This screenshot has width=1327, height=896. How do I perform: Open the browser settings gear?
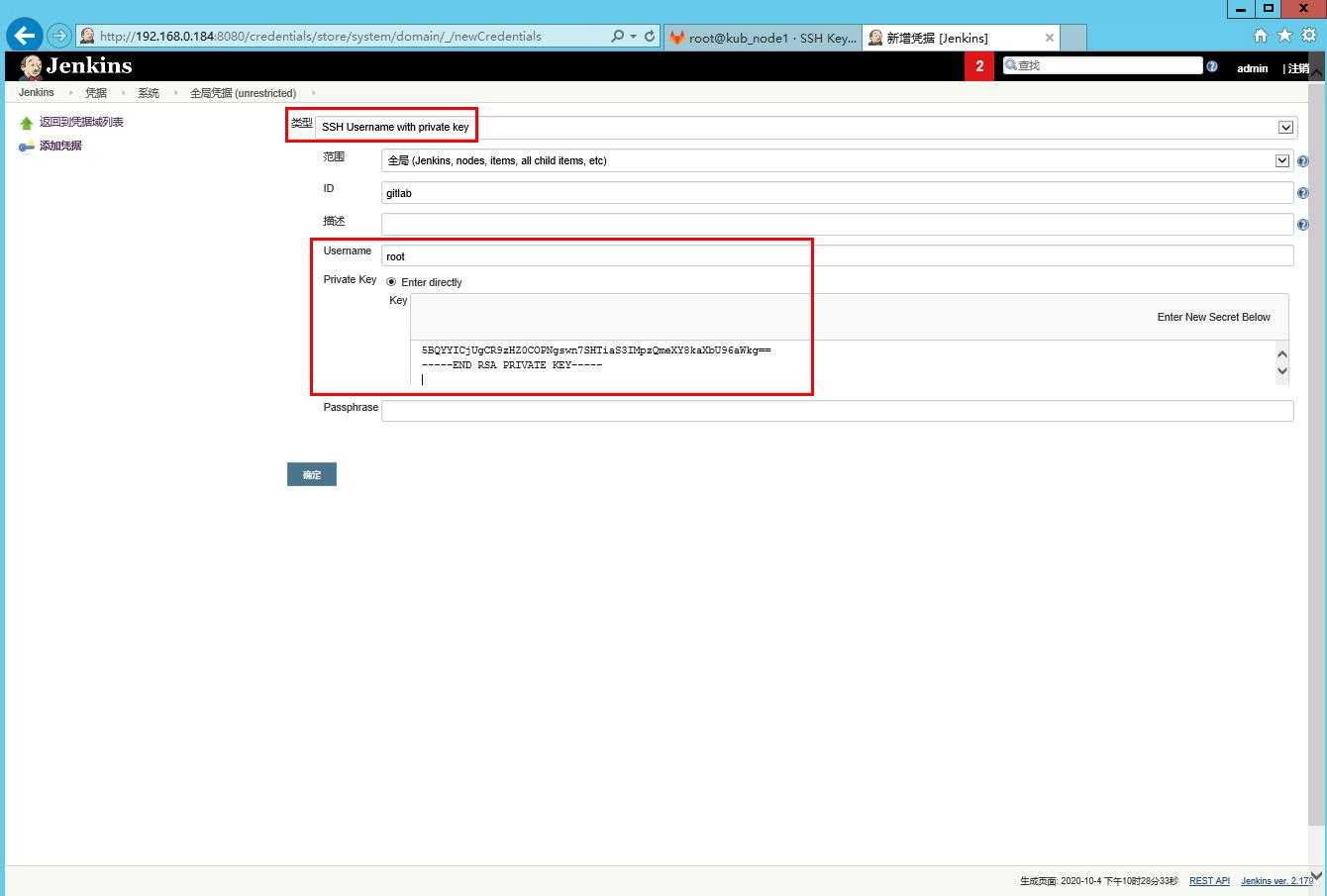(1309, 36)
